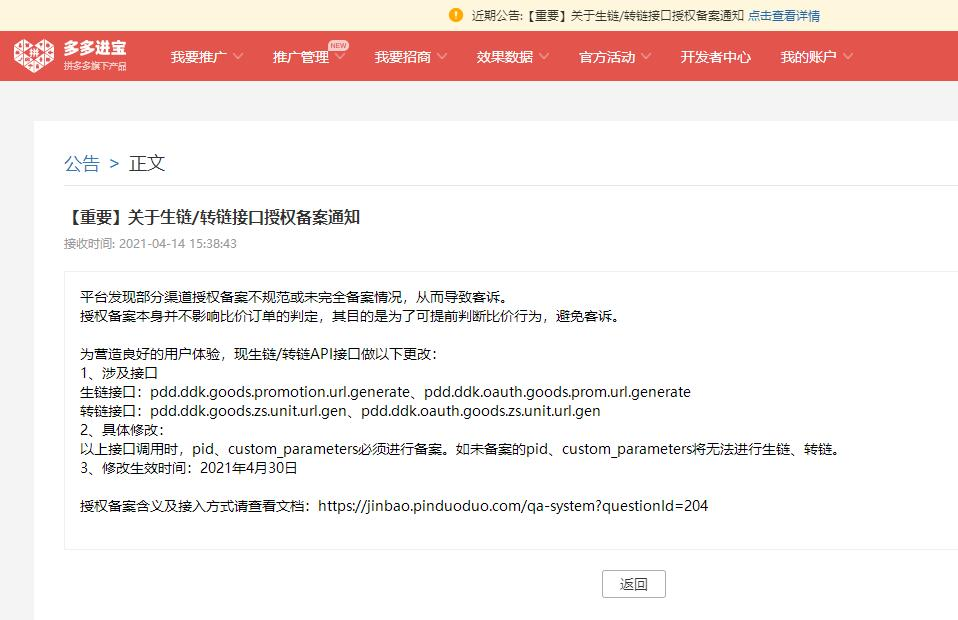The width and height of the screenshot is (958, 620).
Task: Expand the 效果数据 dropdown chevron
Action: (x=544, y=56)
